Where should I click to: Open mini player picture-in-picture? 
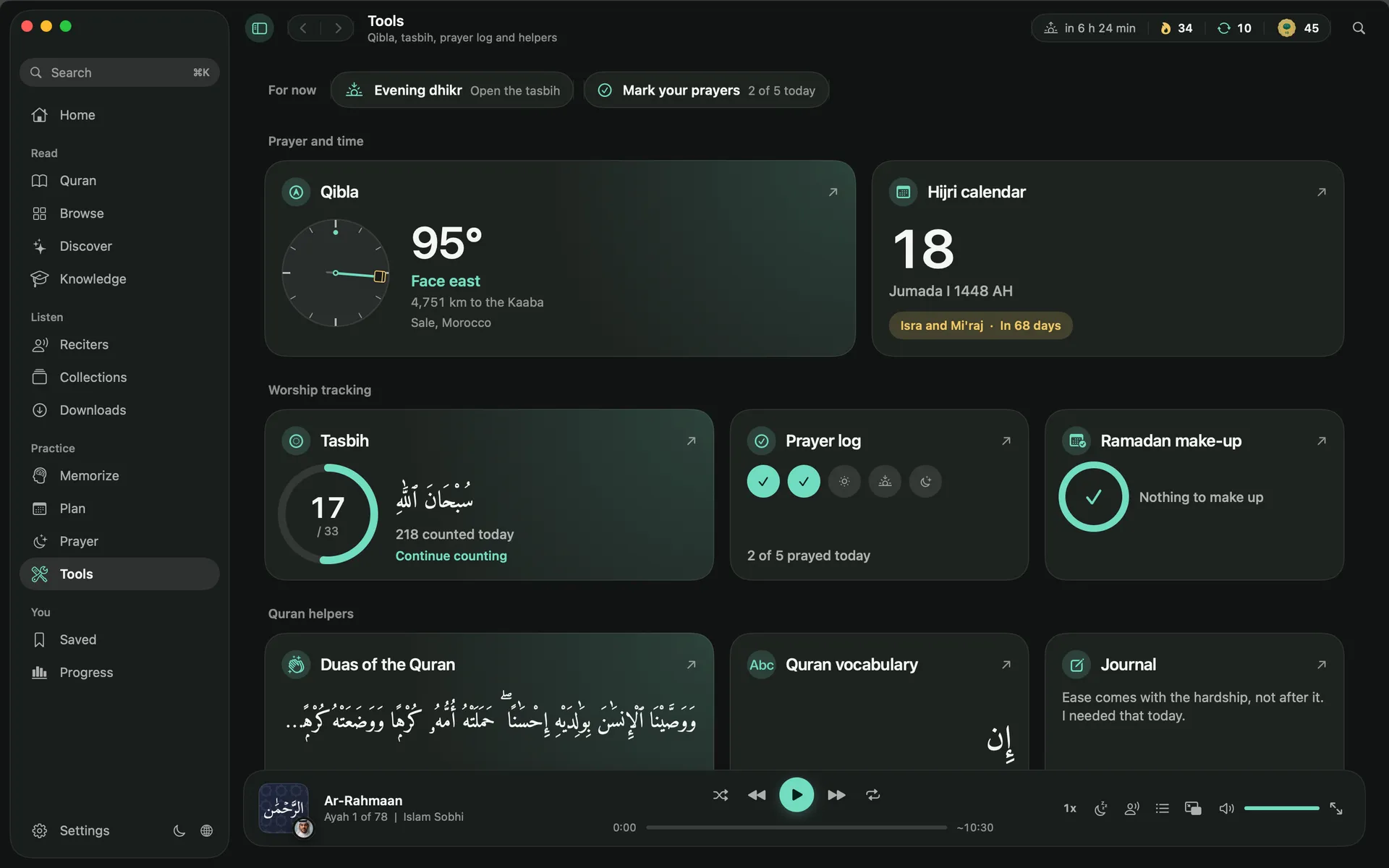[1193, 808]
